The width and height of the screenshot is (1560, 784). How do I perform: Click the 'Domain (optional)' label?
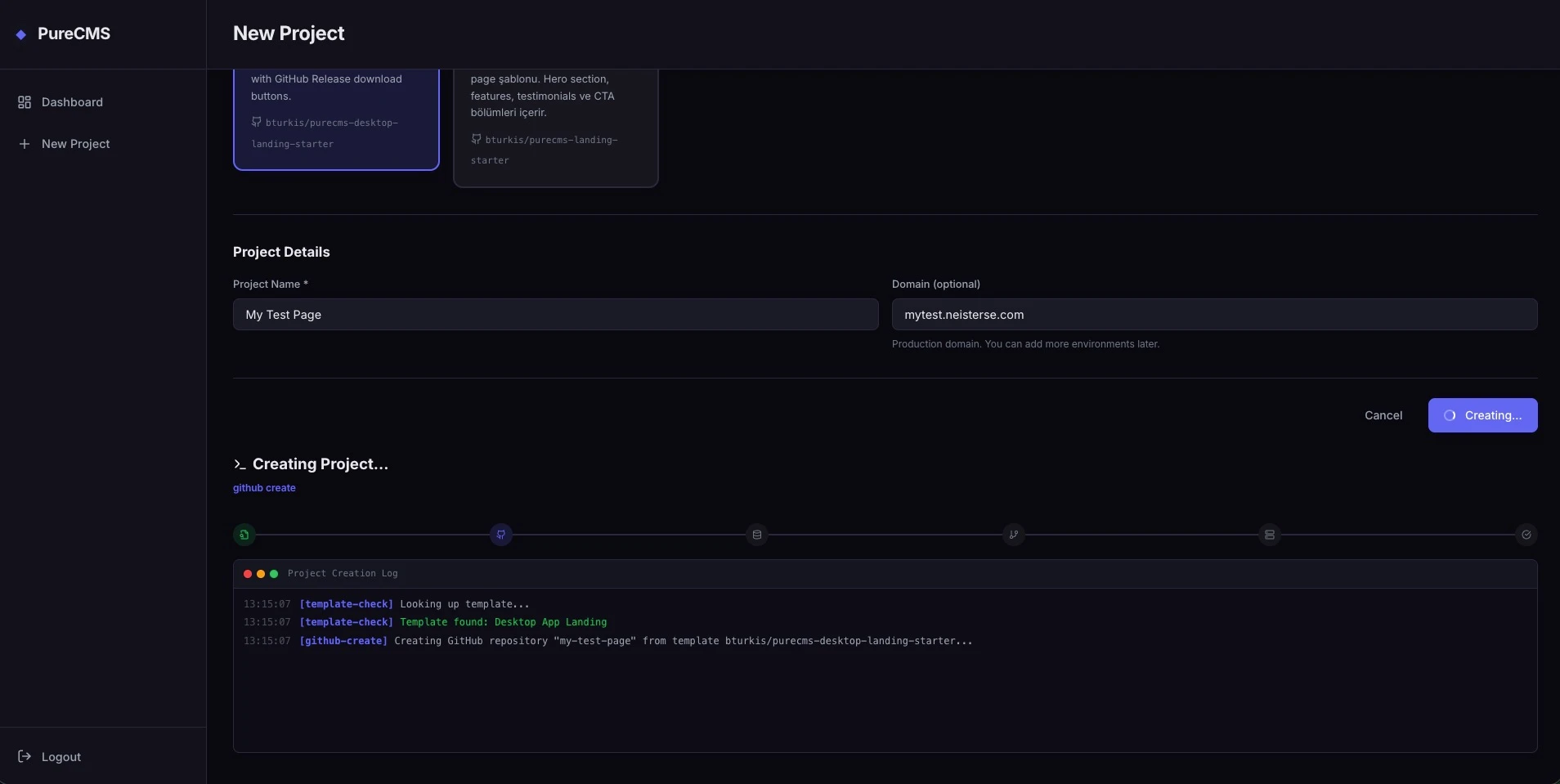[x=936, y=284]
